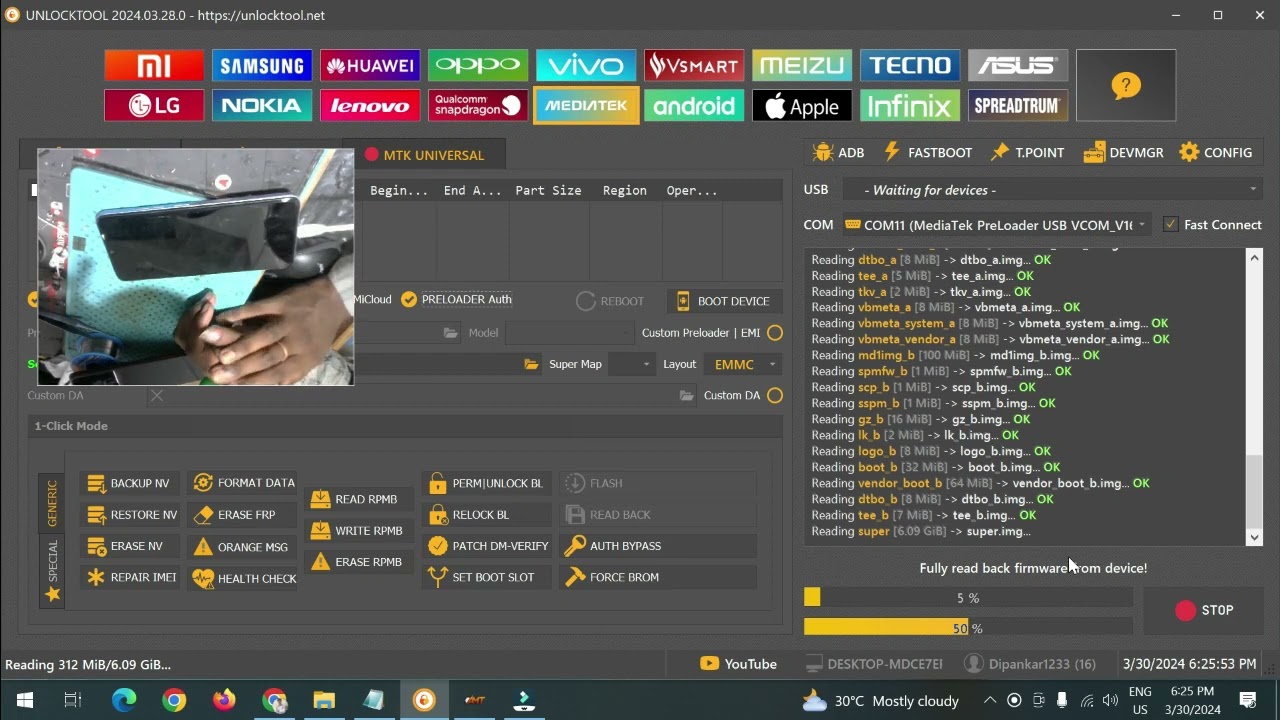Select the Qualcomm Snapdragon logo

pyautogui.click(x=478, y=106)
